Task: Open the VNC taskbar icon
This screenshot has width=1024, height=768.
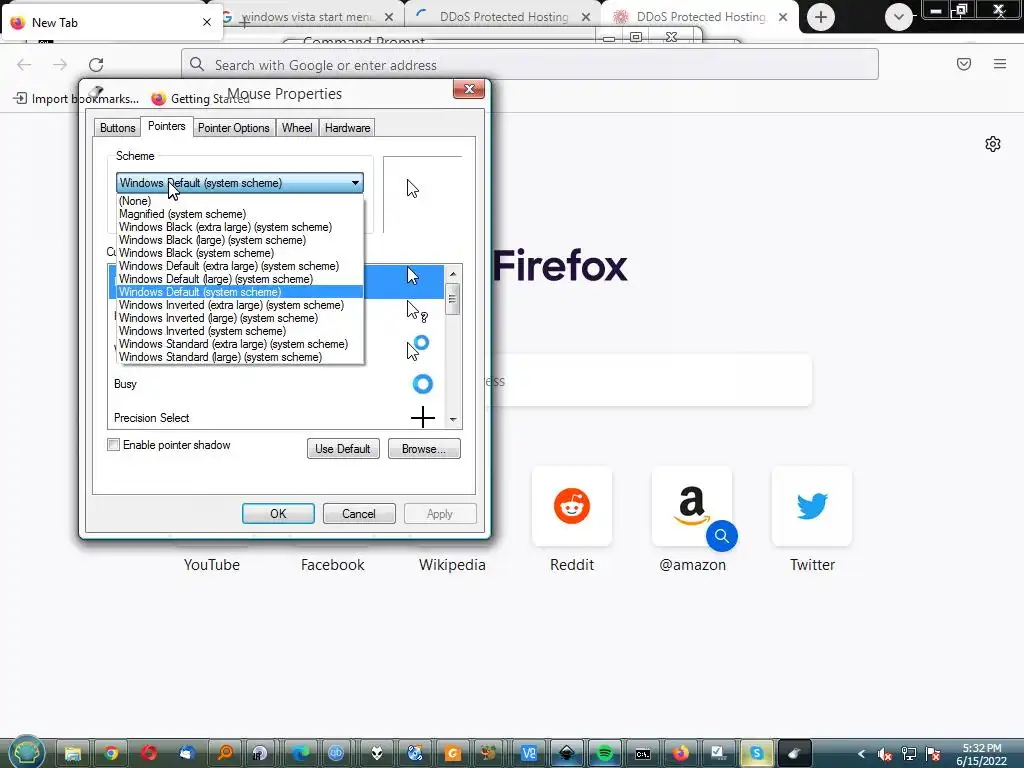Action: coord(529,754)
